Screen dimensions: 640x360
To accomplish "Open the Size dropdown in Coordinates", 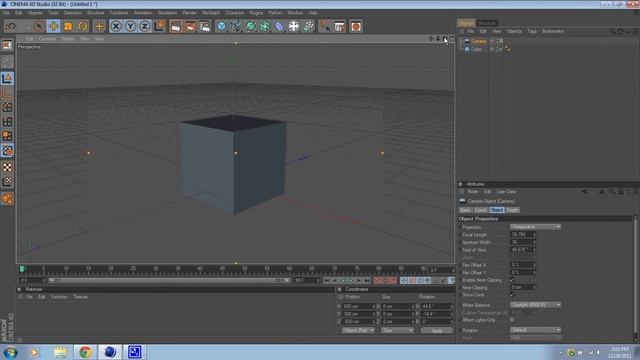I will tap(397, 330).
